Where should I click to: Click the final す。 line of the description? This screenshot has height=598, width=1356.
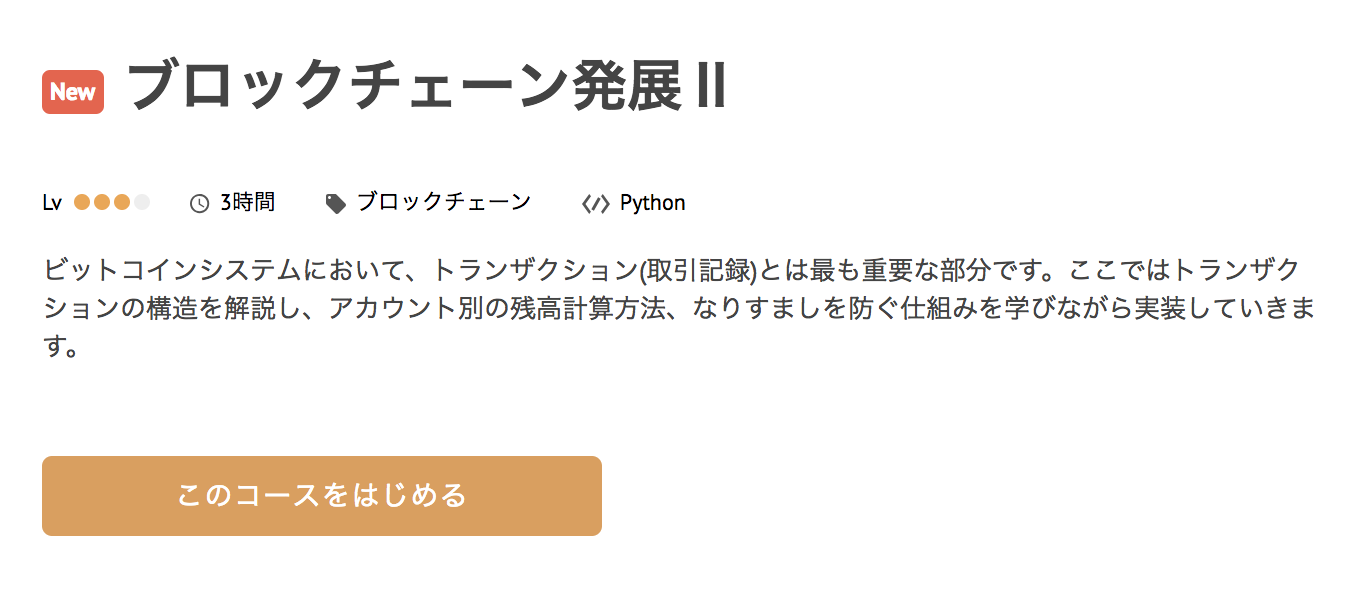[61, 347]
